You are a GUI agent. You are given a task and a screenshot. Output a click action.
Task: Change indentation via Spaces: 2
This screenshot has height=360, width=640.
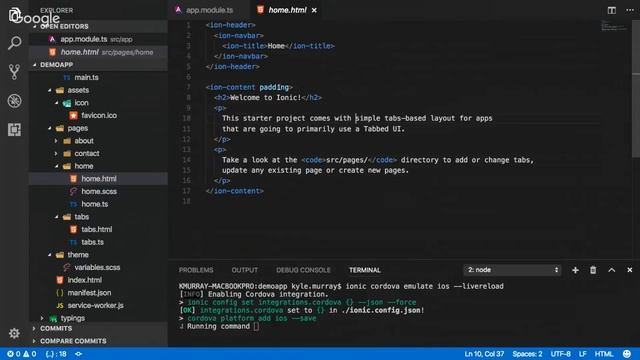527,354
